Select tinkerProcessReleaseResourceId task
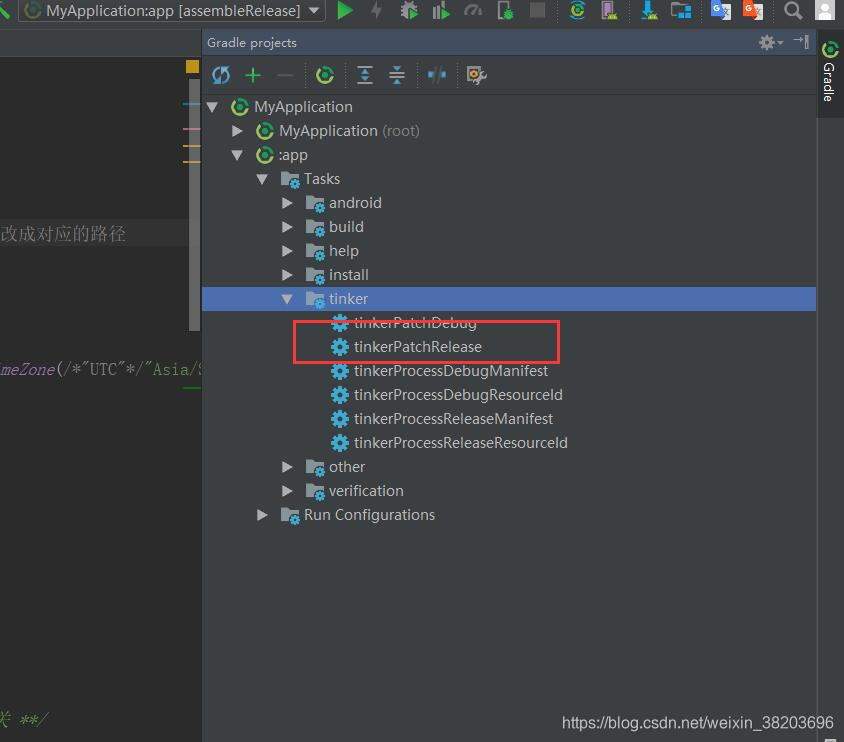This screenshot has height=742, width=844. pos(460,443)
